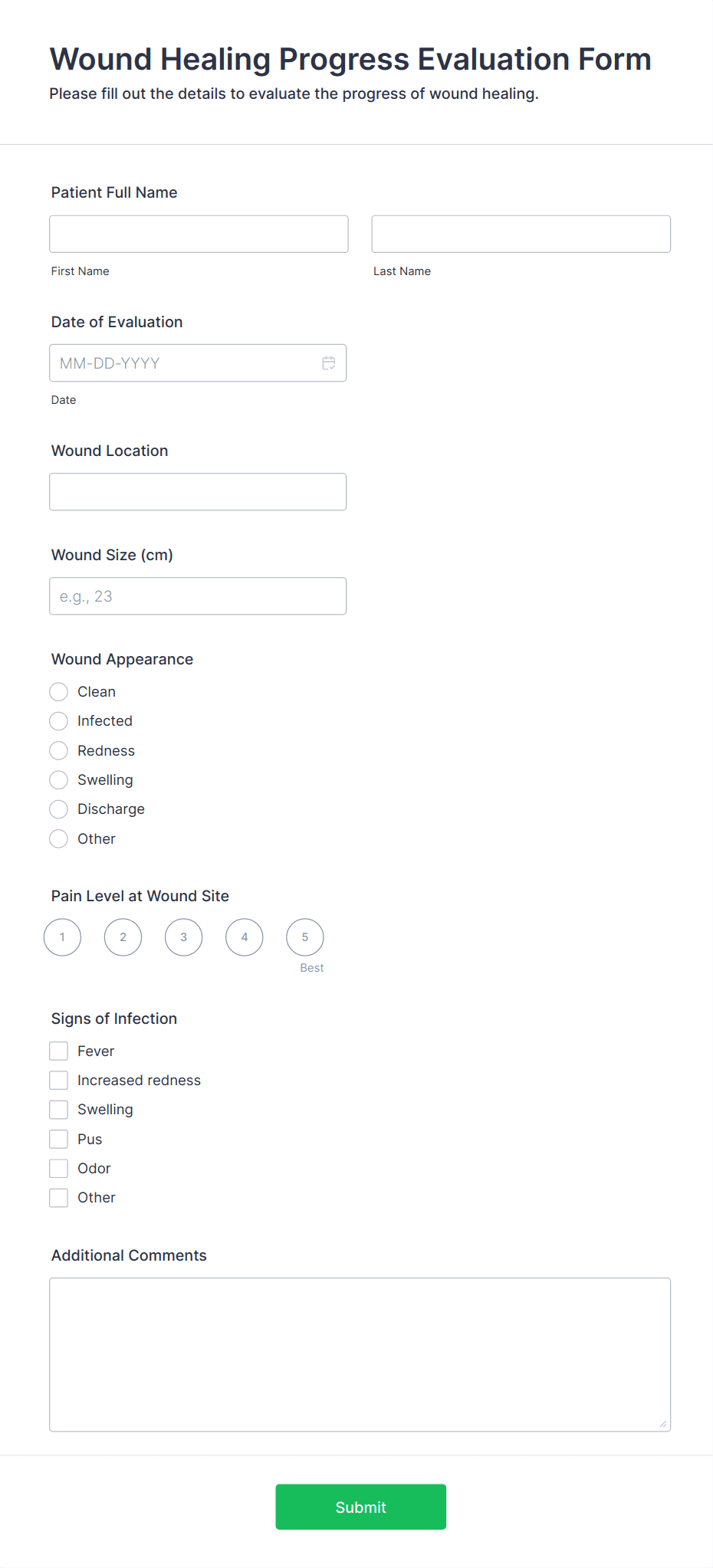
Task: Open the calendar date picker icon
Action: 329,363
